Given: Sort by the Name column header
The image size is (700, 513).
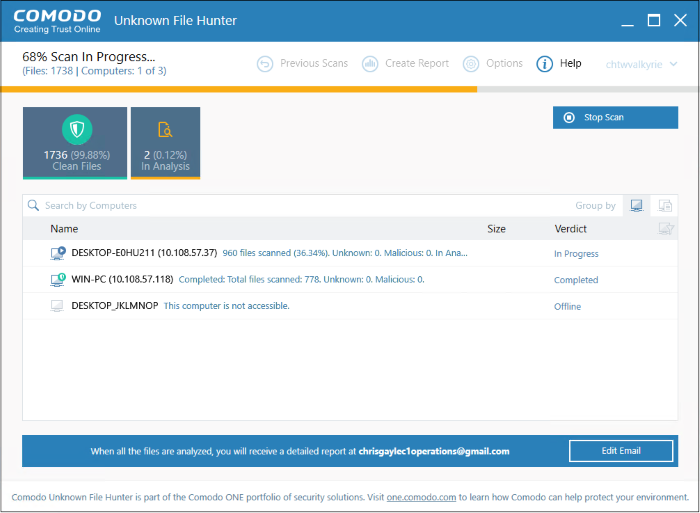Looking at the screenshot, I should click(64, 229).
